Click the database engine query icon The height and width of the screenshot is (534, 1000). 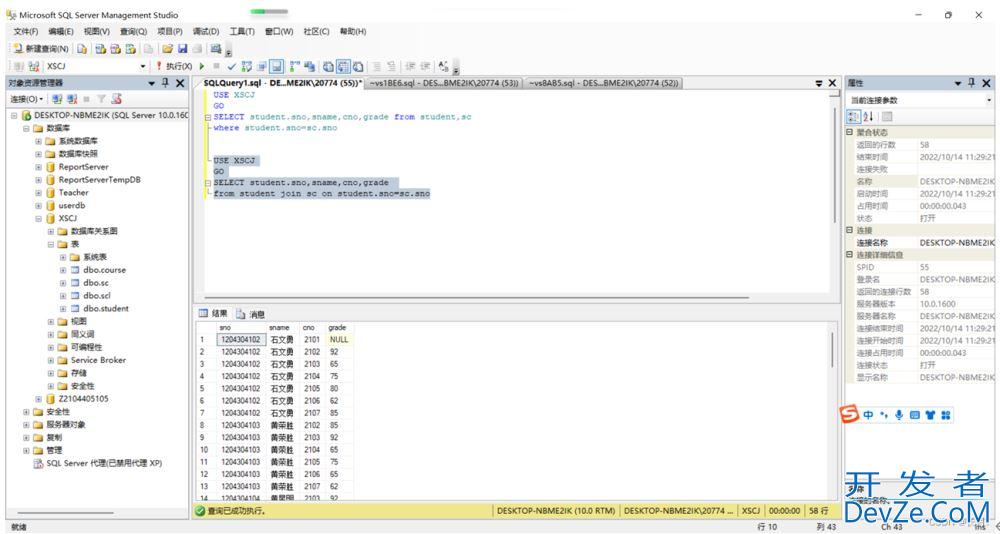(82, 48)
